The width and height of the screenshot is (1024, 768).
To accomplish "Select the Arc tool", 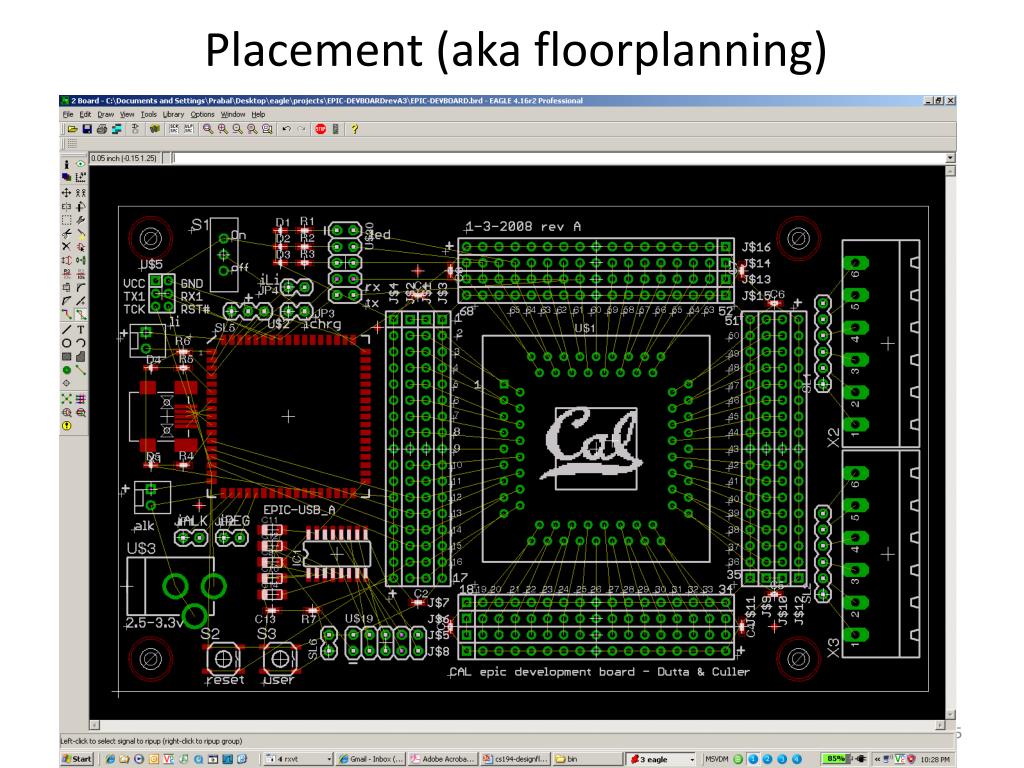I will 80,343.
